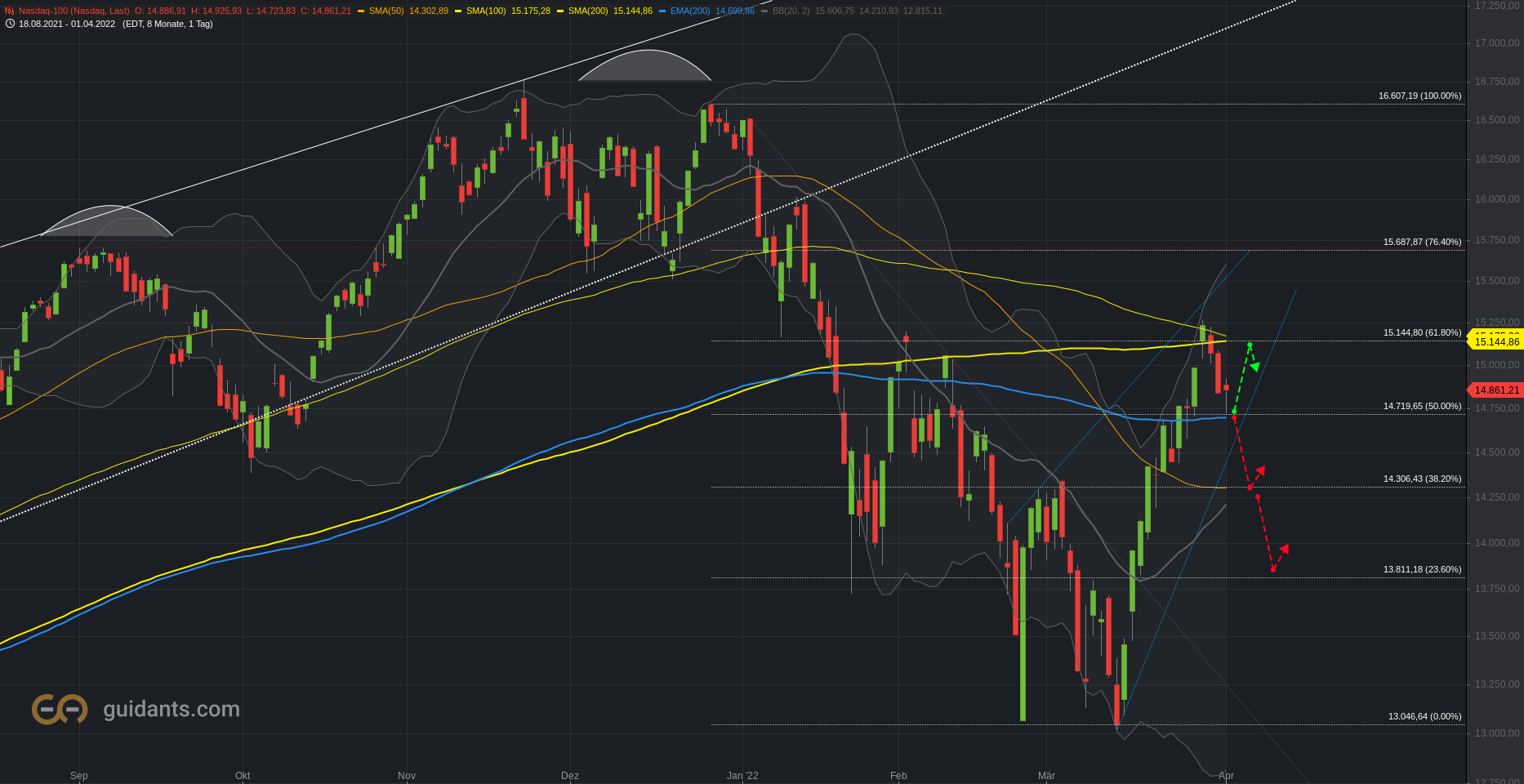The image size is (1524, 784).
Task: Click the 13.811,18 (23.60%) Fibonacci label
Action: [x=1423, y=569]
